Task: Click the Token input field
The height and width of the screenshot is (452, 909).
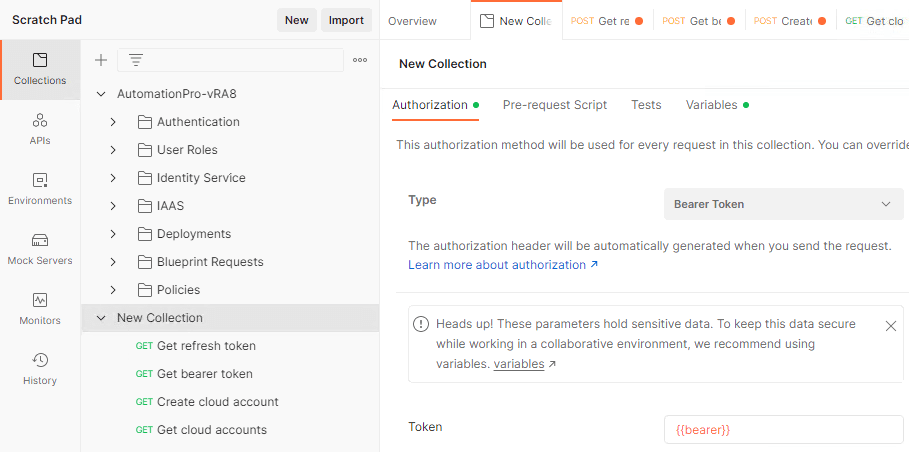Action: 783,429
